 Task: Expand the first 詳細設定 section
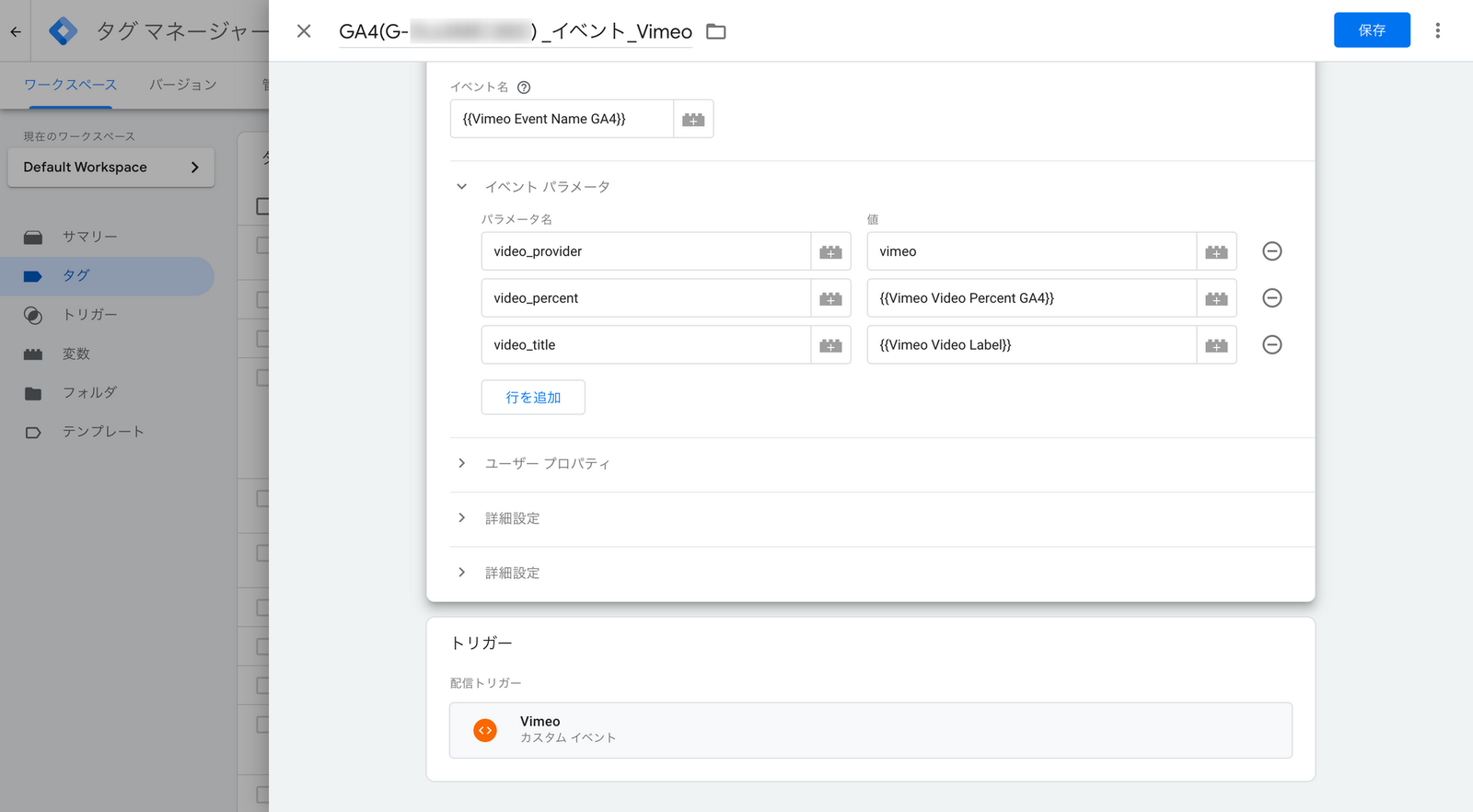click(x=462, y=518)
